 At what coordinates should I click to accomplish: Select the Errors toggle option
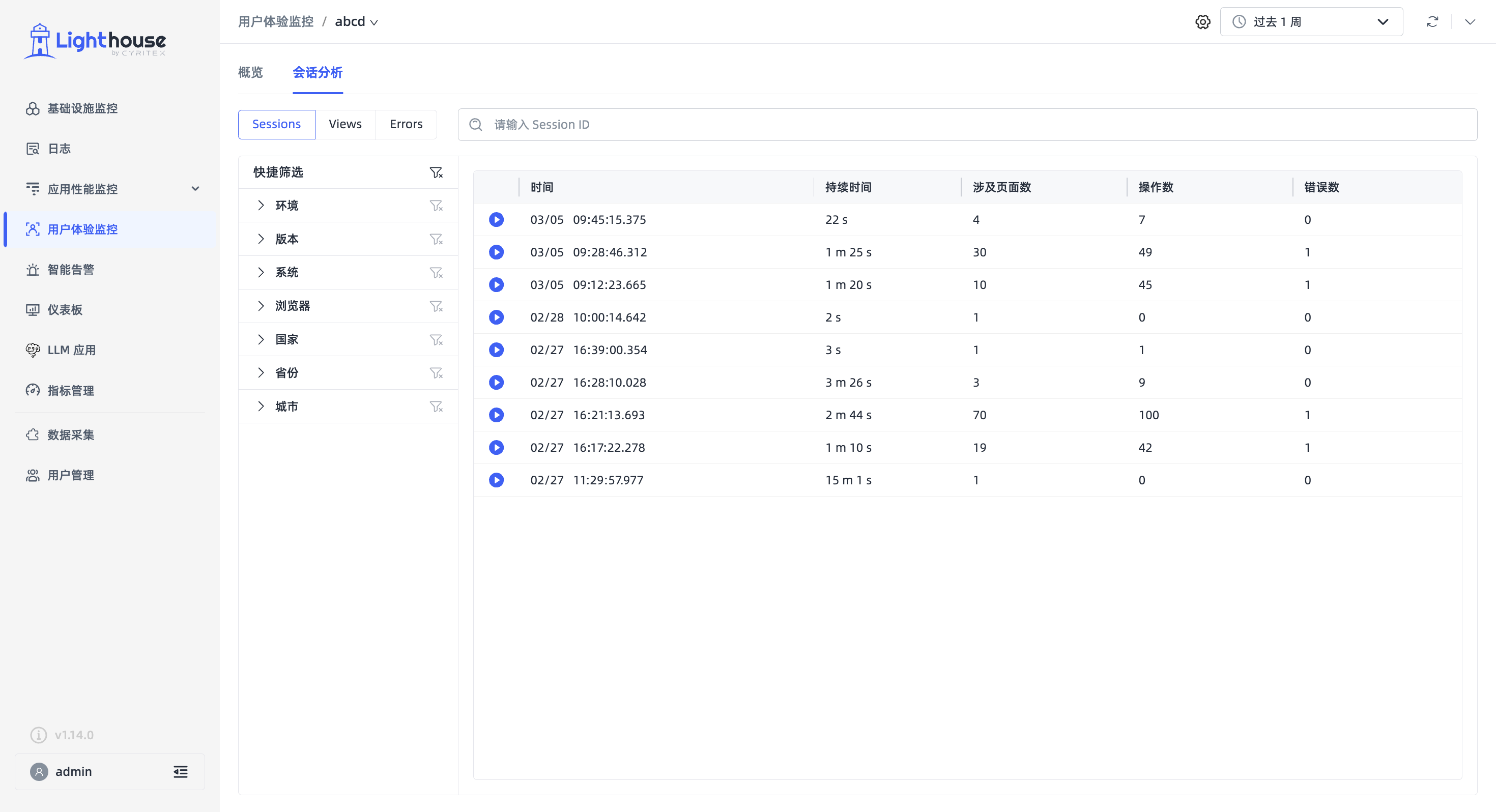(x=406, y=124)
